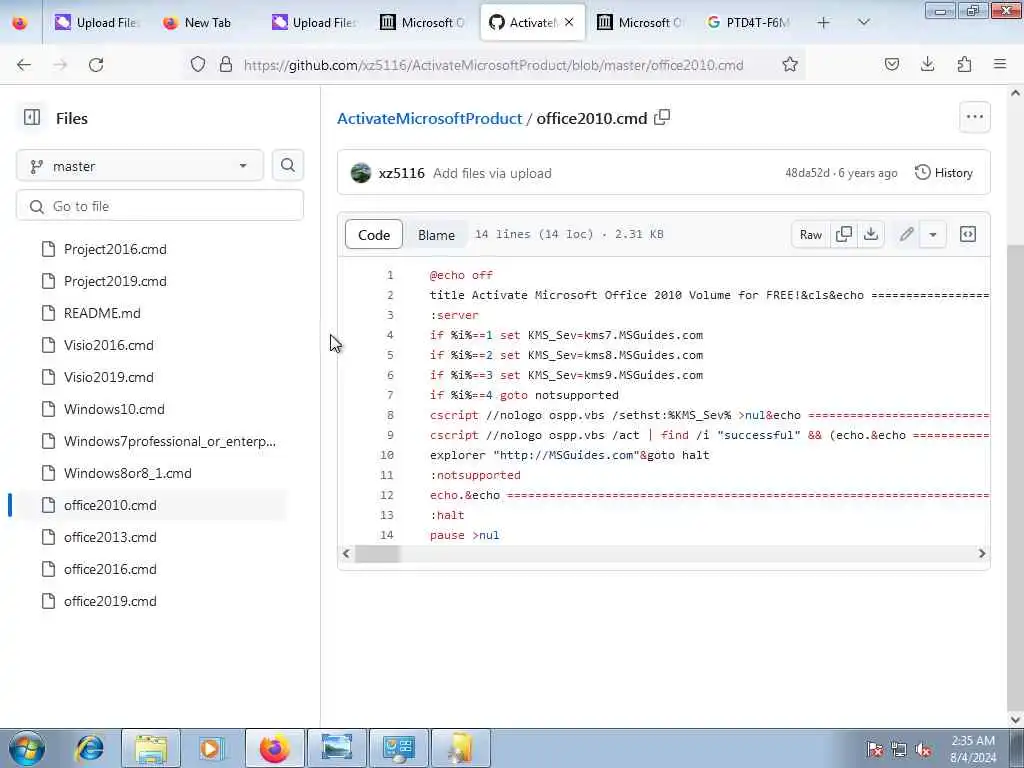The image size is (1024, 768).
Task: Download the raw file icon
Action: (x=871, y=234)
